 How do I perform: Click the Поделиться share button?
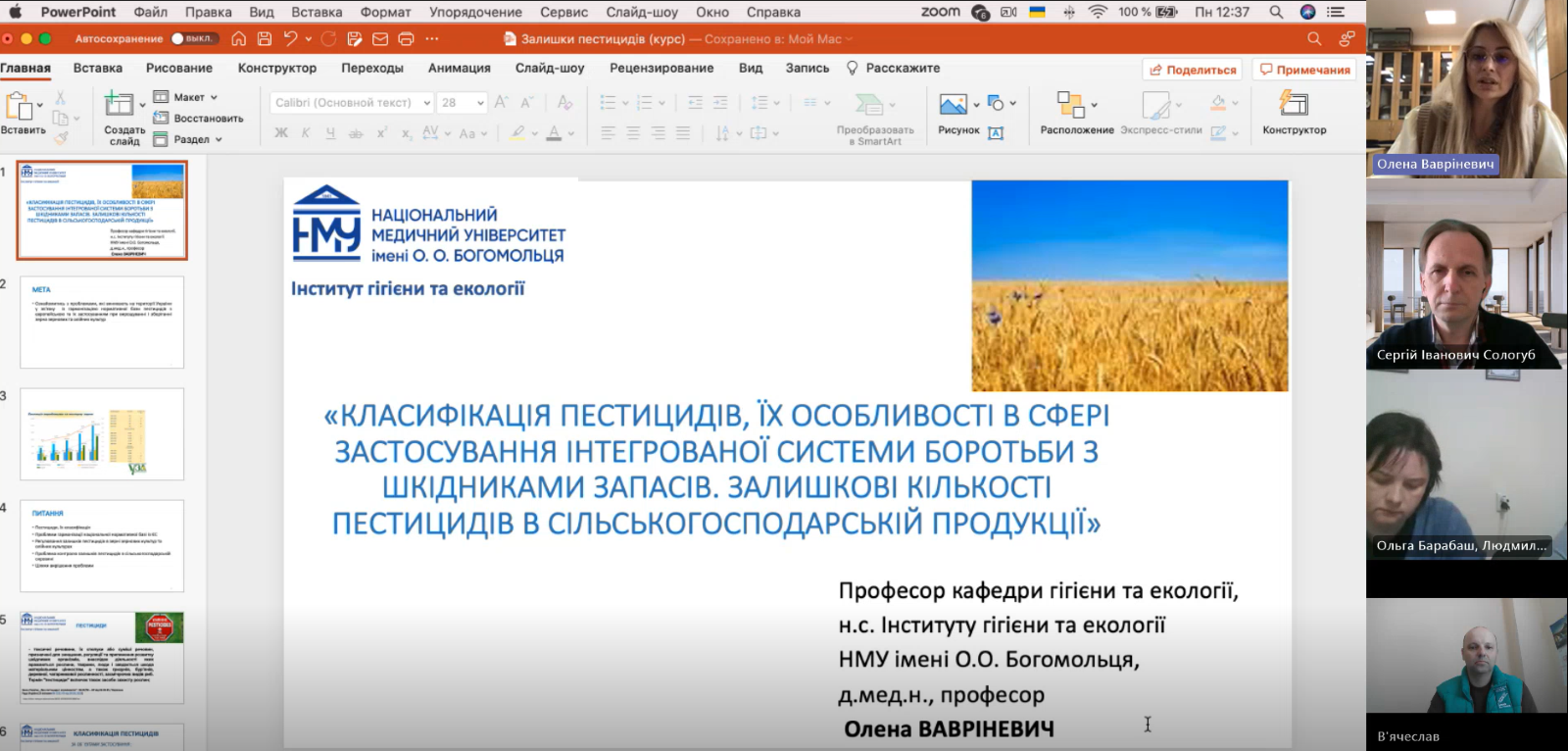point(1193,70)
